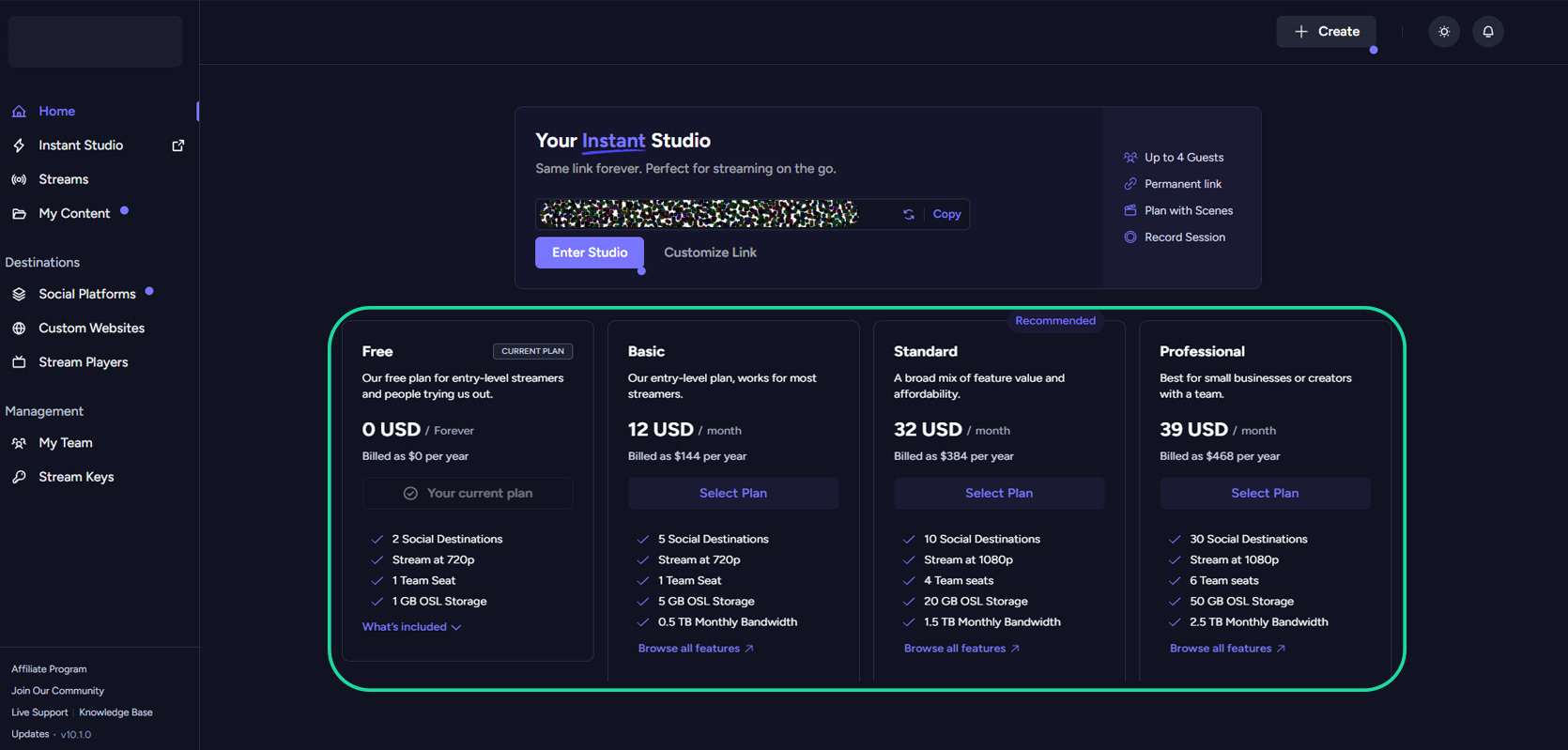Click the Home house icon in sidebar
Image resolution: width=1568 pixels, height=750 pixels.
click(x=19, y=111)
